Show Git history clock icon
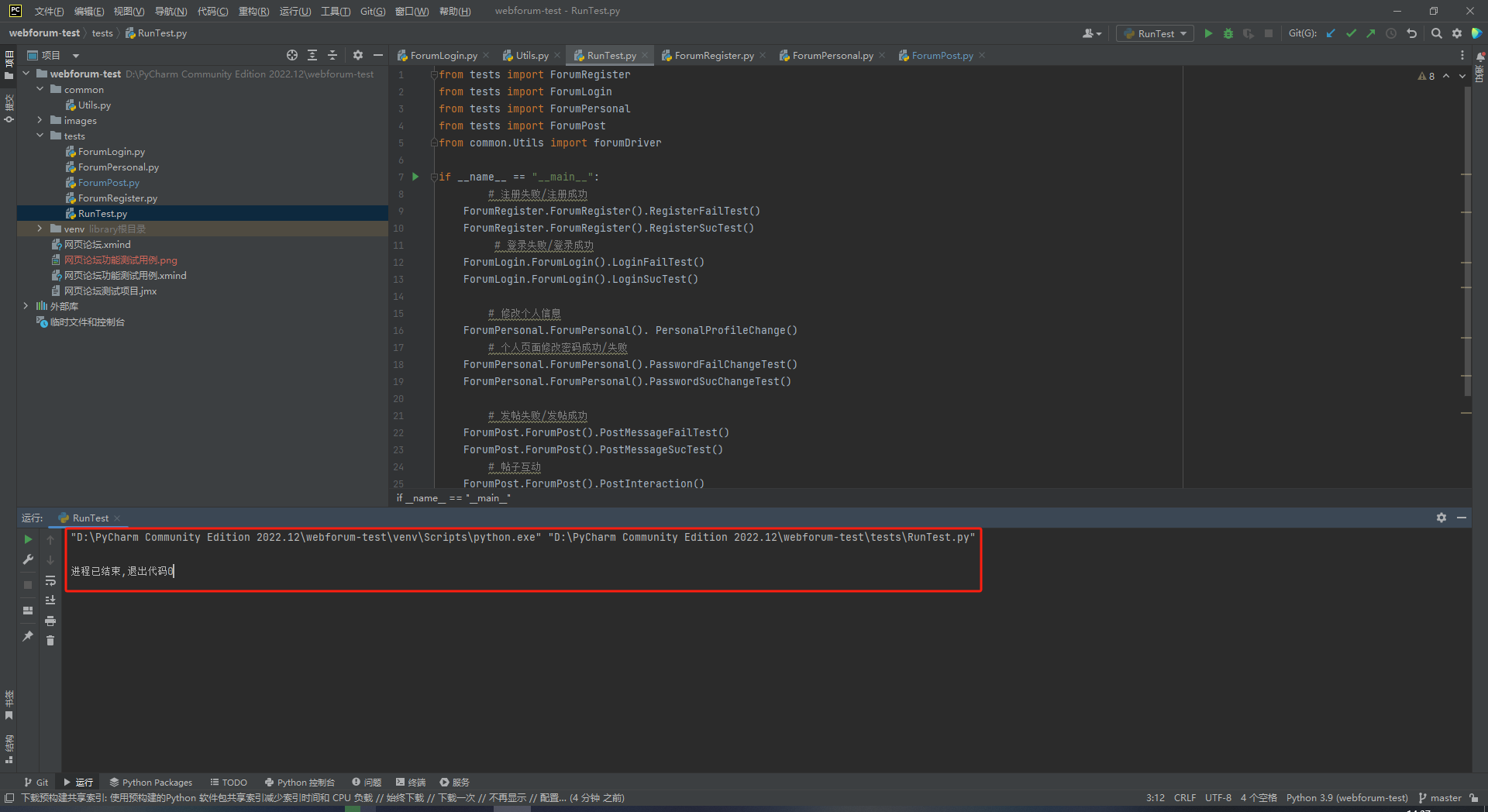Image resolution: width=1488 pixels, height=812 pixels. click(1391, 33)
